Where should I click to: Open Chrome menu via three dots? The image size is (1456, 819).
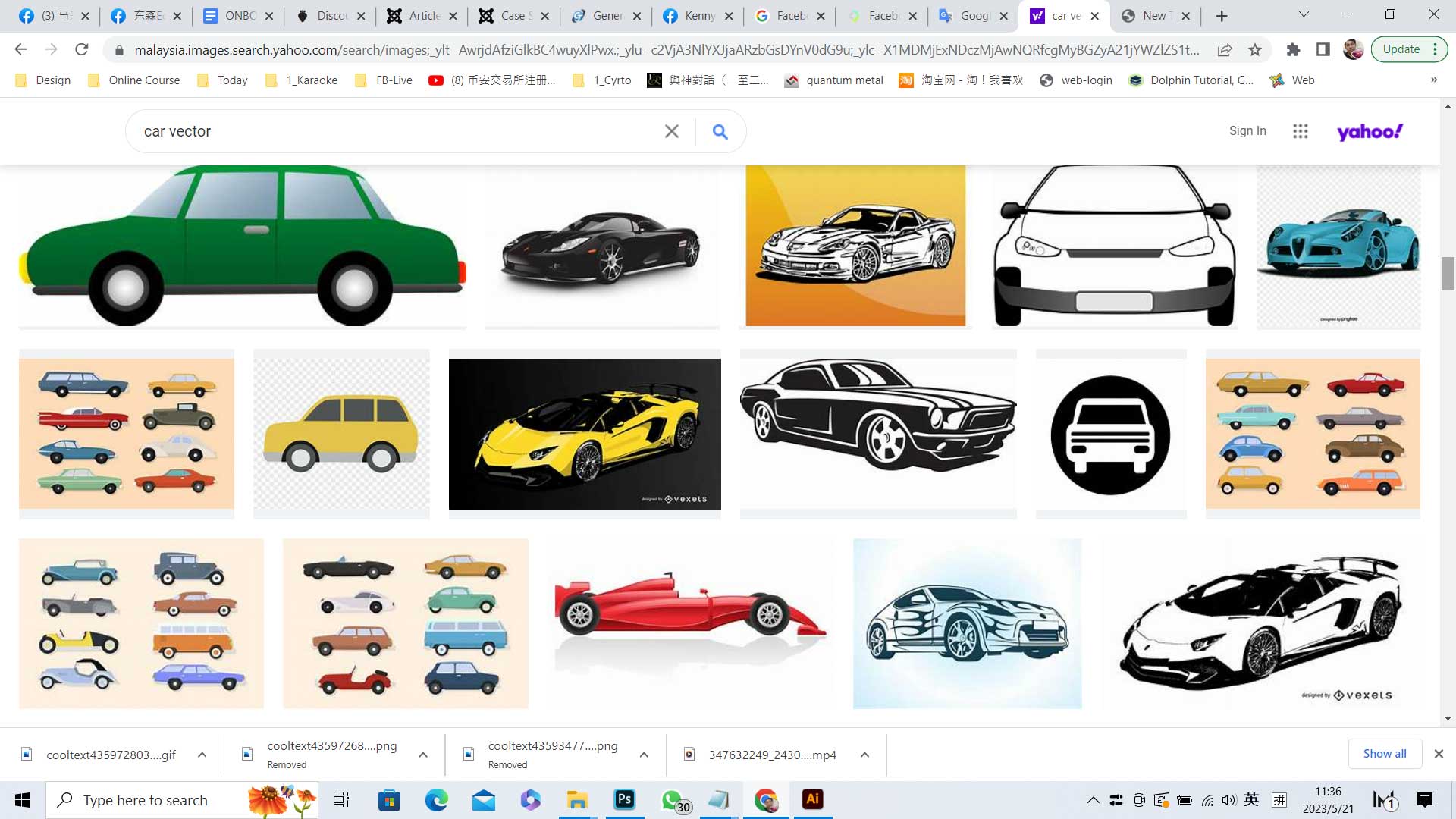coord(1435,49)
